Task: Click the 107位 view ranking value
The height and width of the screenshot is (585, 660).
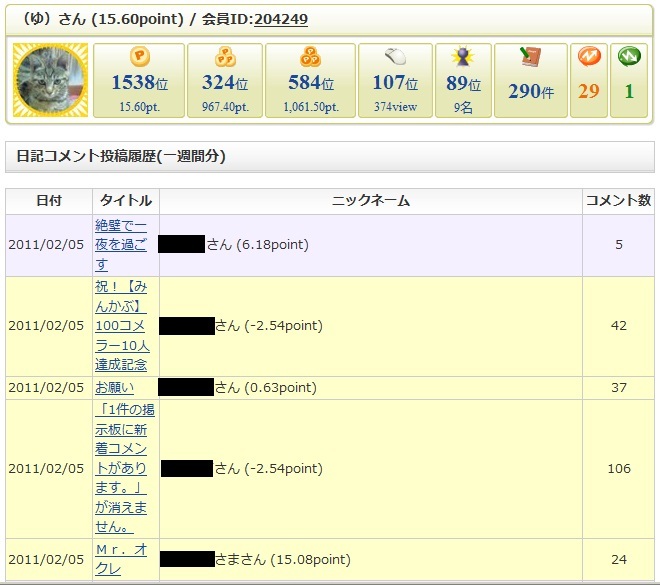Action: [x=396, y=84]
